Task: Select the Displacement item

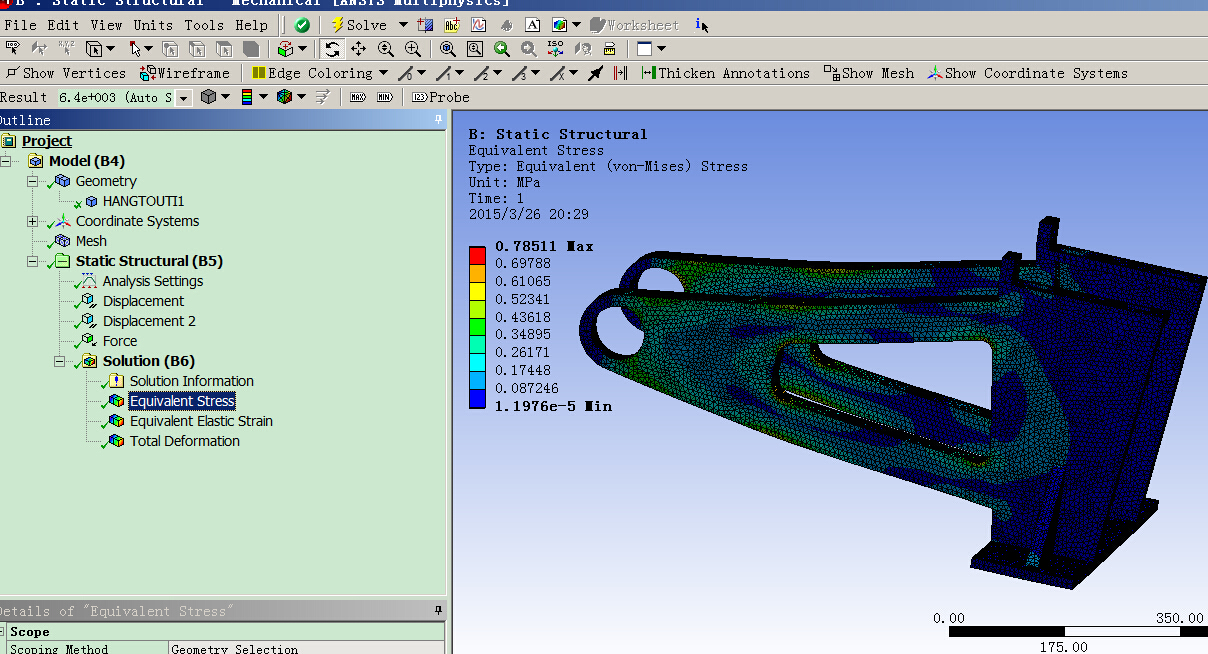Action: 143,301
